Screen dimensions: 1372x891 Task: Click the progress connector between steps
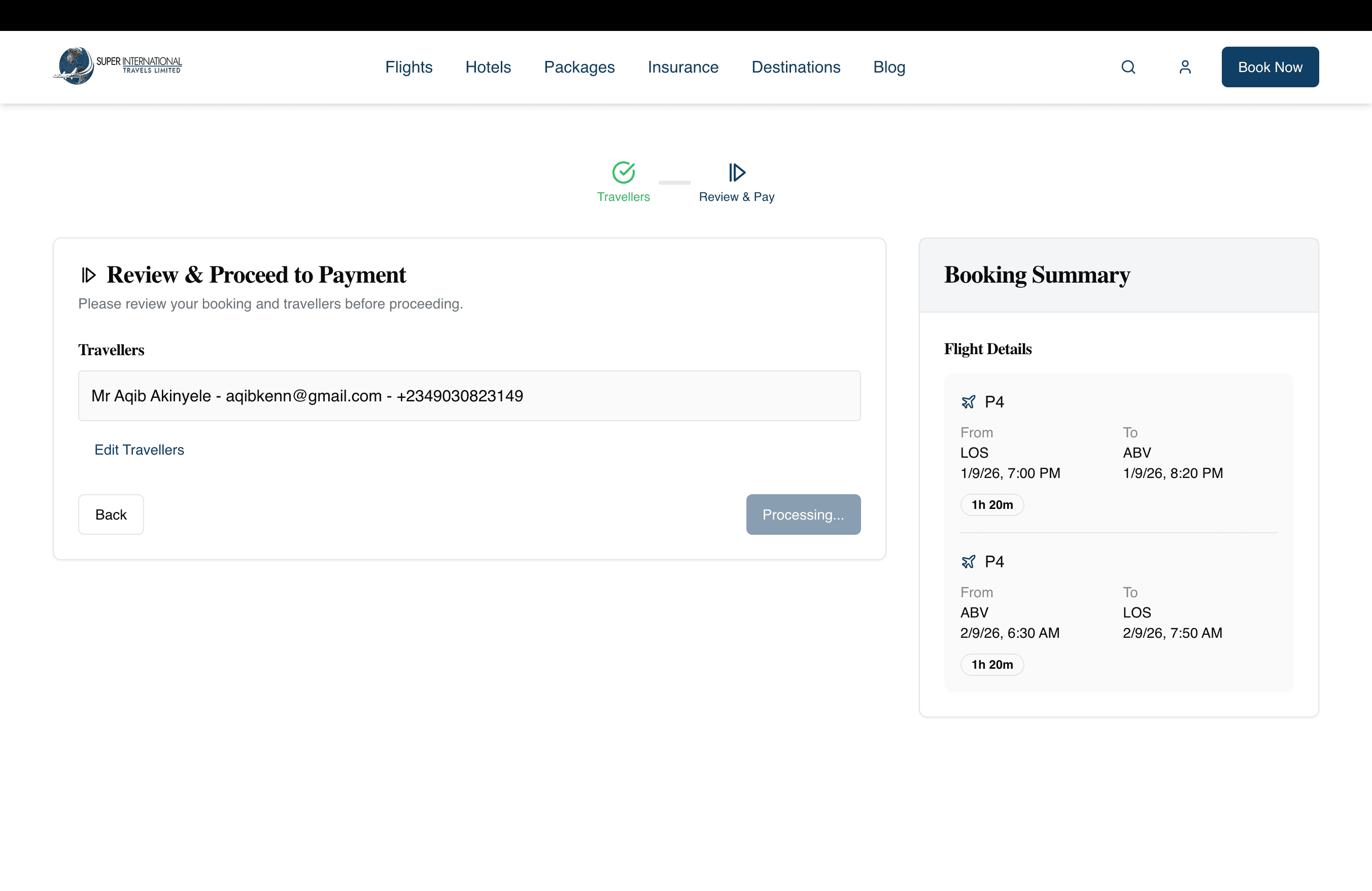click(x=674, y=183)
